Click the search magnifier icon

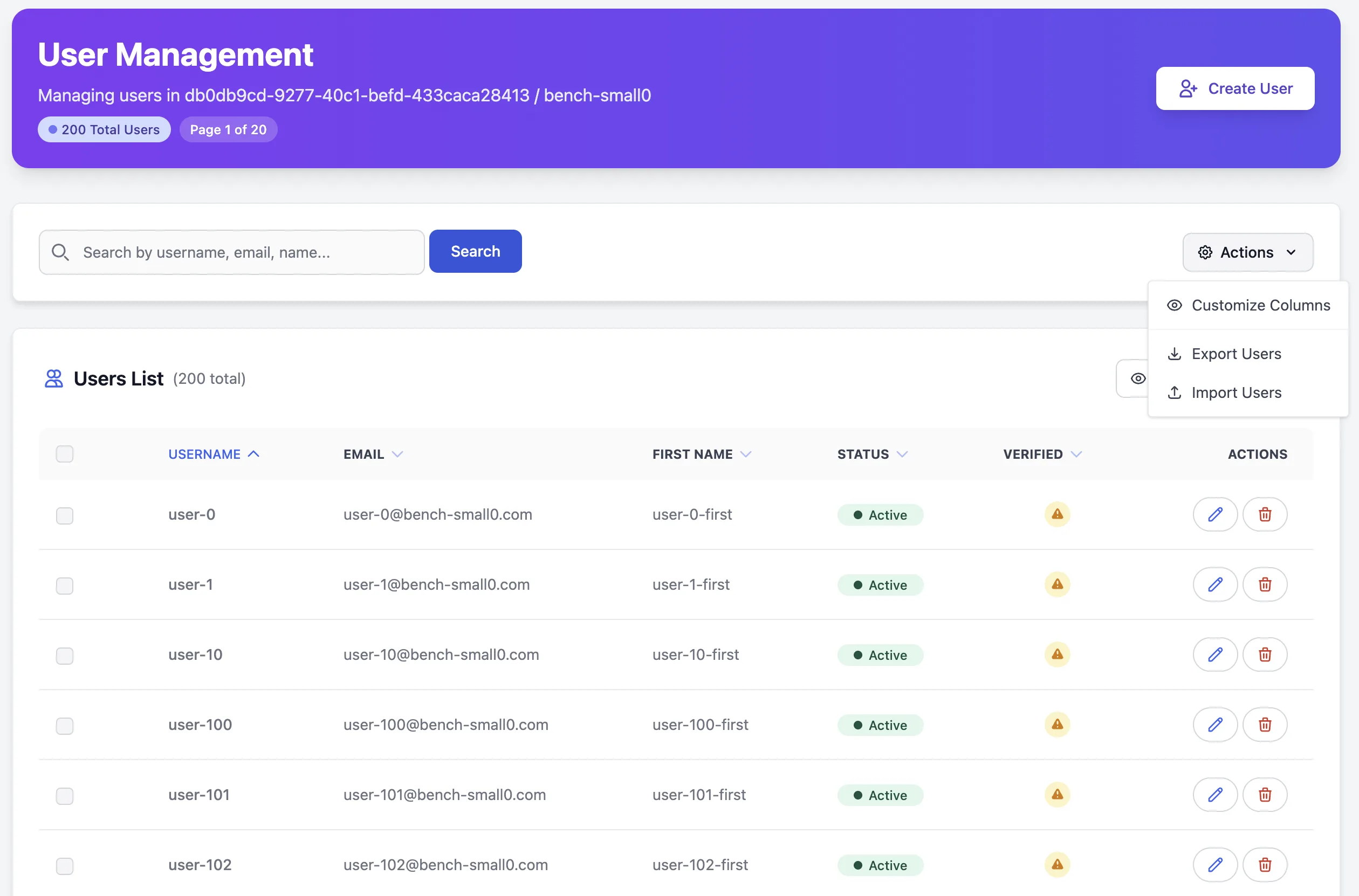(60, 251)
